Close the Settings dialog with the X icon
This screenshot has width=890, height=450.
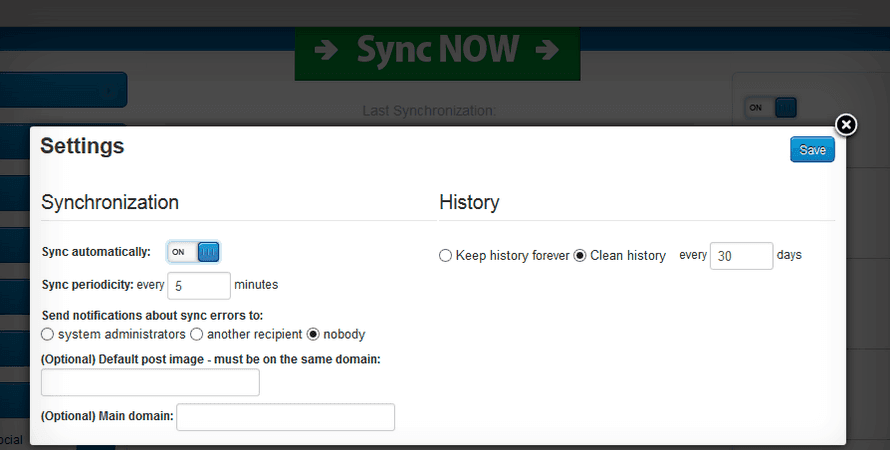pyautogui.click(x=846, y=125)
